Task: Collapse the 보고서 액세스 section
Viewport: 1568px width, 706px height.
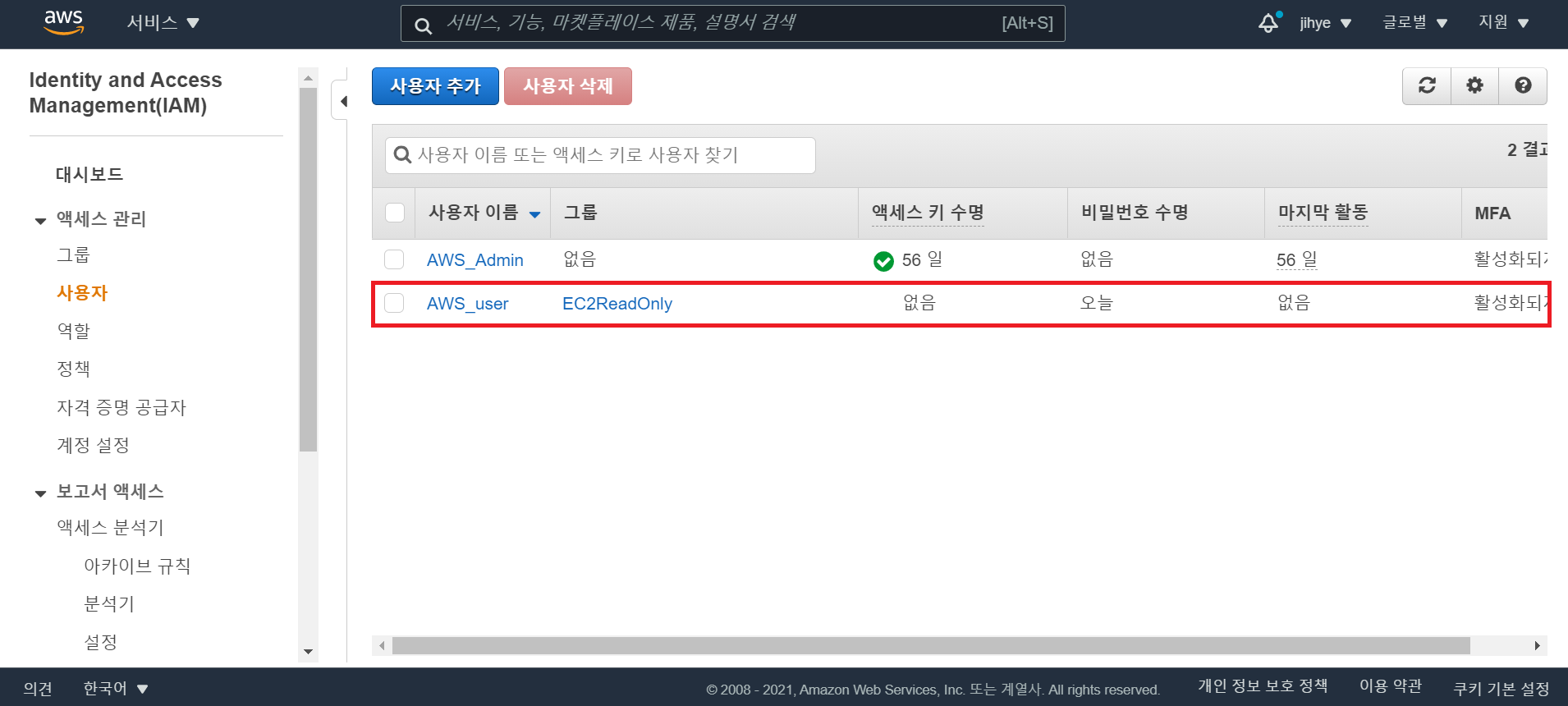Action: click(x=40, y=493)
